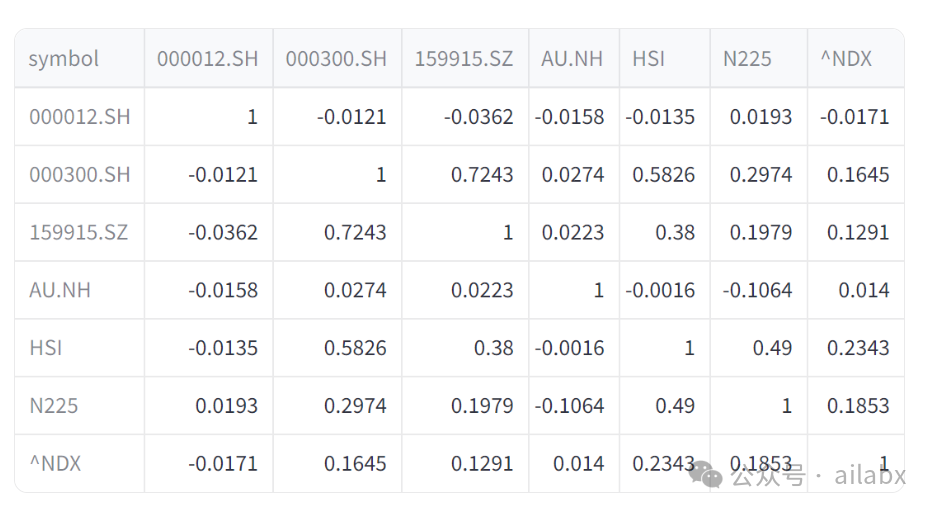Image resolution: width=935 pixels, height=512 pixels.
Task: Select -0.1064 in the N225 row
Action: (569, 406)
